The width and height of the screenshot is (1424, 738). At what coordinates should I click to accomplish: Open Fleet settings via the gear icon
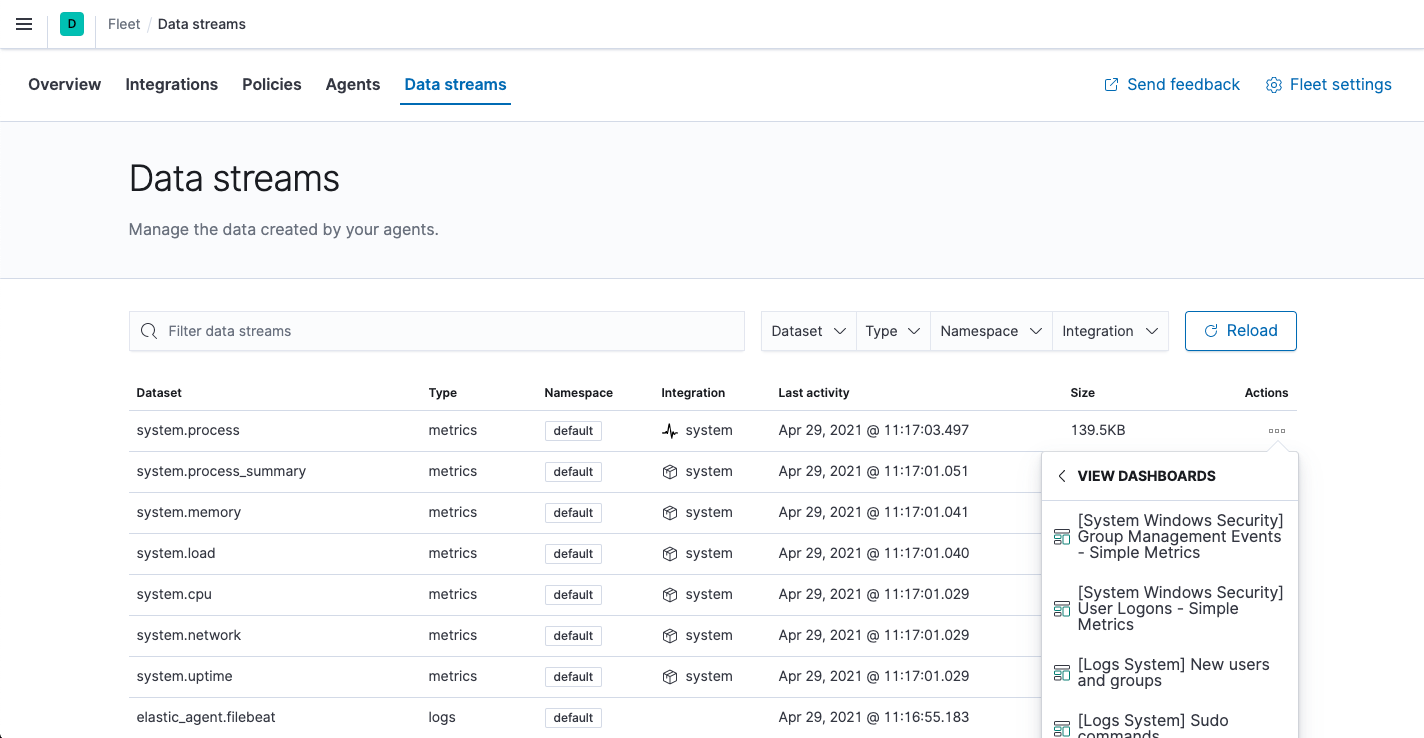click(1273, 85)
